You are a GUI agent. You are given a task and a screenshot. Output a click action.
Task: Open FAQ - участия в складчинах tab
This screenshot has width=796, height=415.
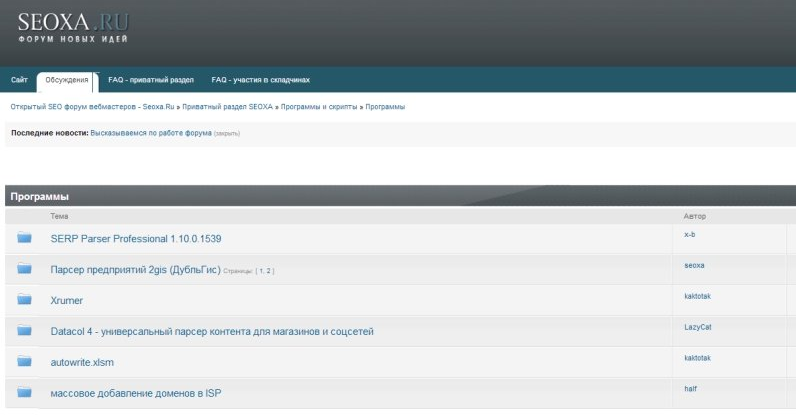(260, 79)
